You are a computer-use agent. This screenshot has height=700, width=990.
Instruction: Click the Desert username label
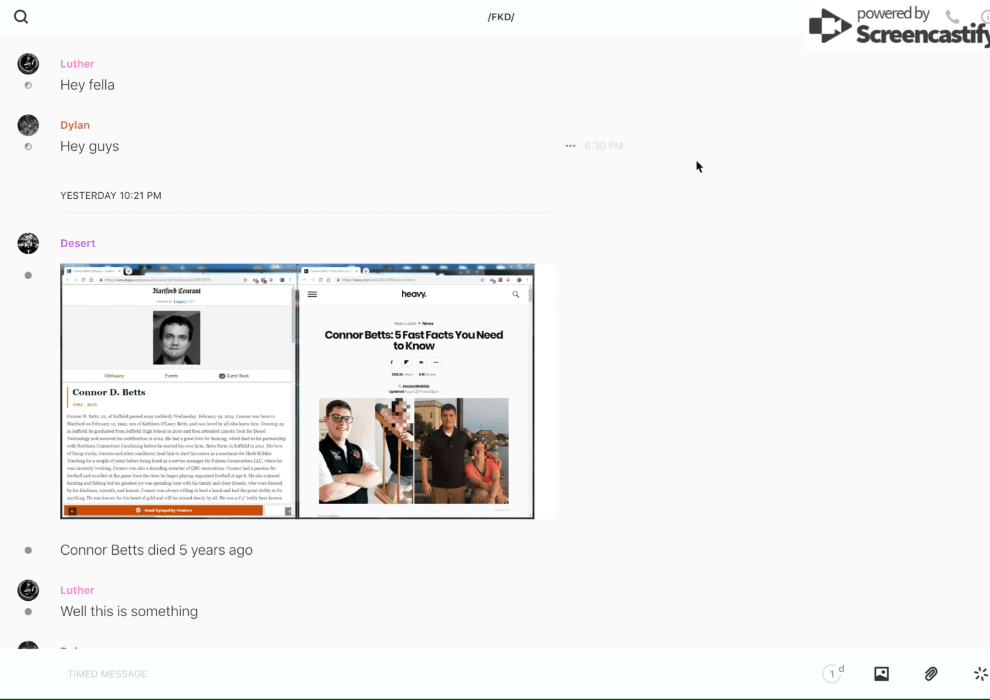(78, 243)
